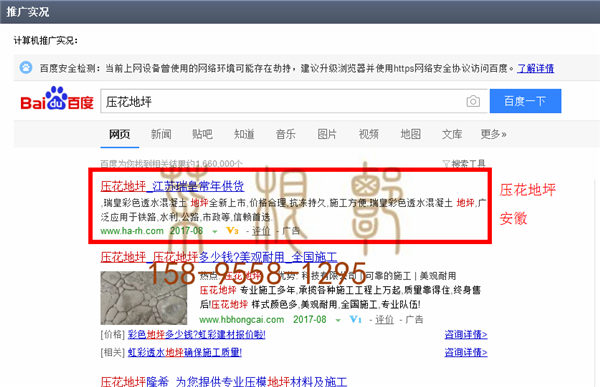Viewport: 600px width, 387px height.
Task: Open the 更多» menu
Action: [493, 134]
